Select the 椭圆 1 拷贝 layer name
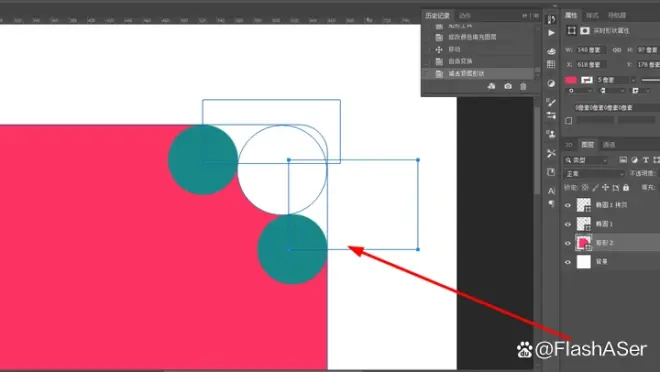 pyautogui.click(x=611, y=205)
